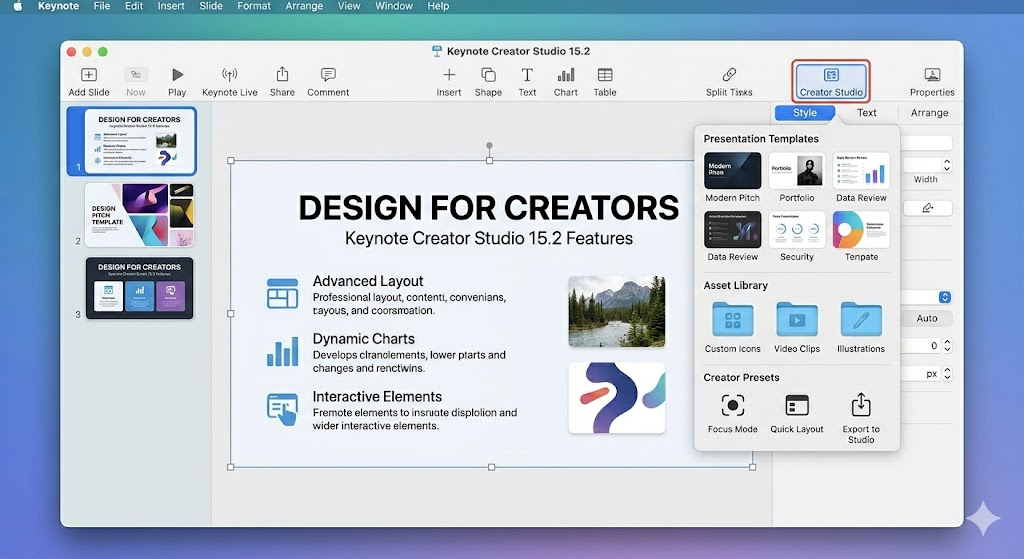Click the Advanced Layout heading text
The width and height of the screenshot is (1024, 559).
[368, 281]
